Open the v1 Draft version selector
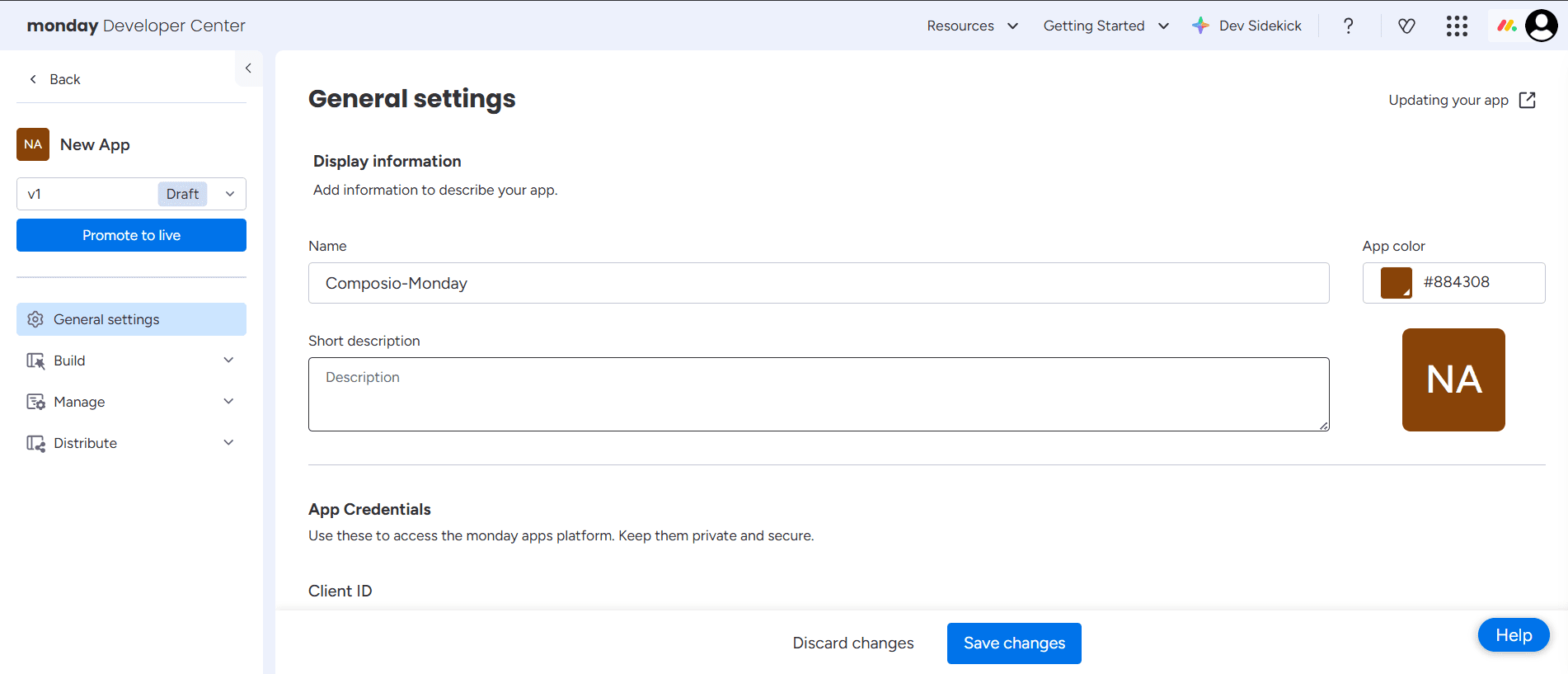 pyautogui.click(x=131, y=194)
